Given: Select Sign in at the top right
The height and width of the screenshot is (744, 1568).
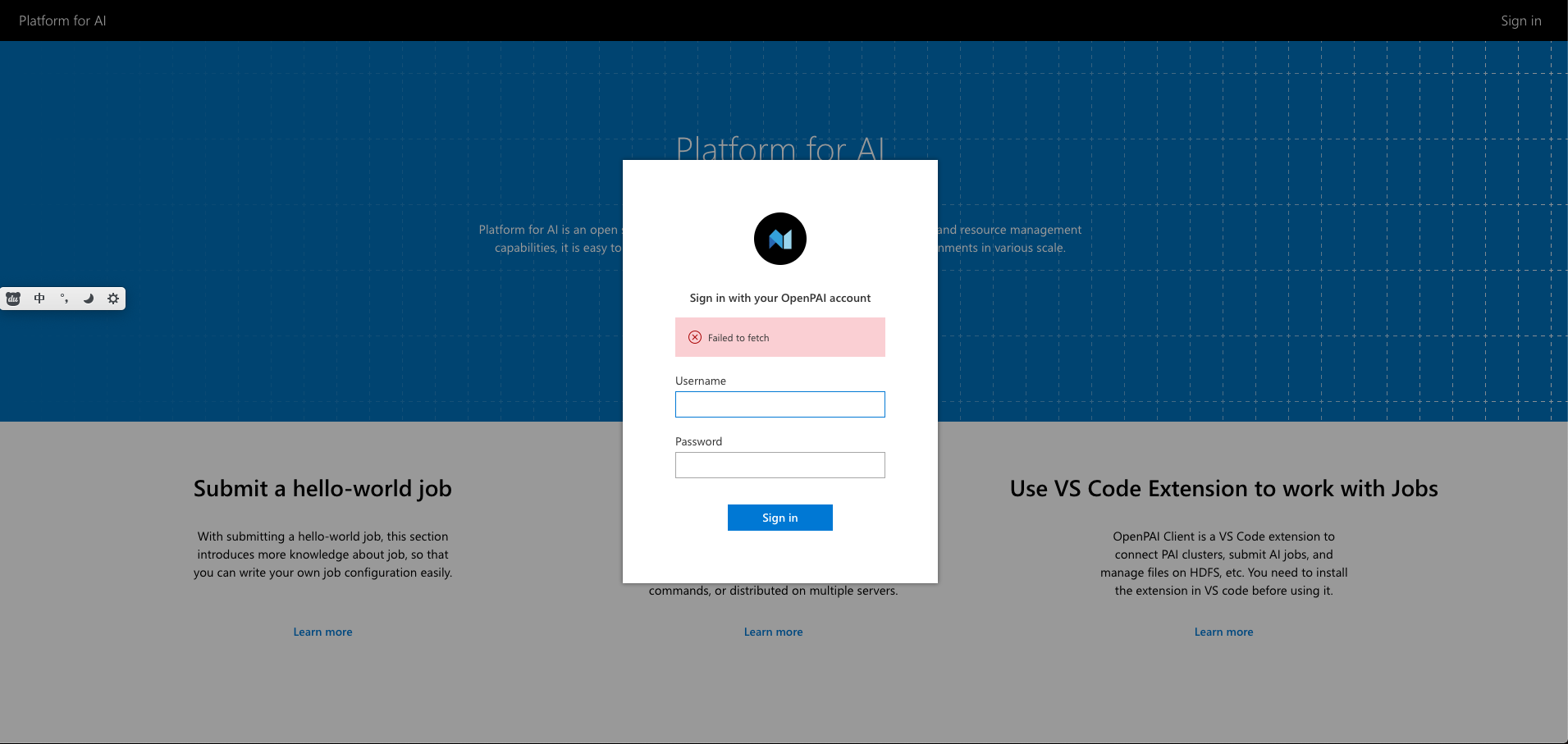Looking at the screenshot, I should coord(1520,21).
